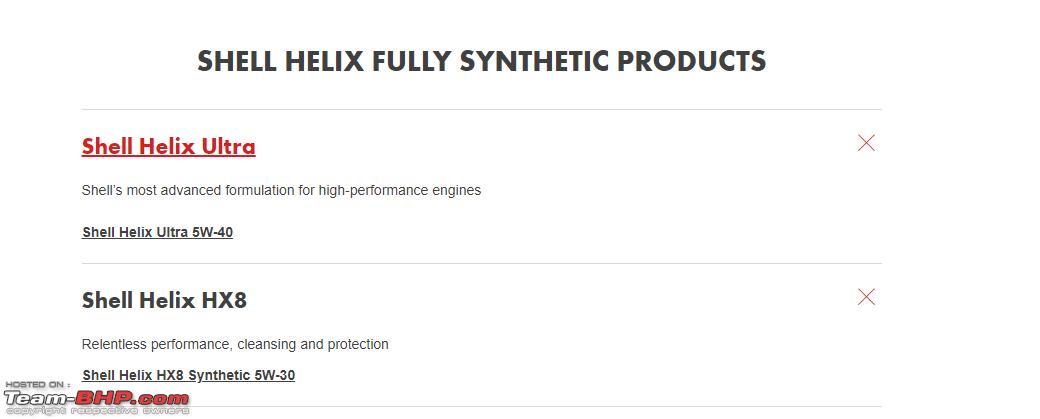The height and width of the screenshot is (419, 1040).
Task: Select the Shell Helix HX8 accordion heading
Action: pyautogui.click(x=164, y=300)
